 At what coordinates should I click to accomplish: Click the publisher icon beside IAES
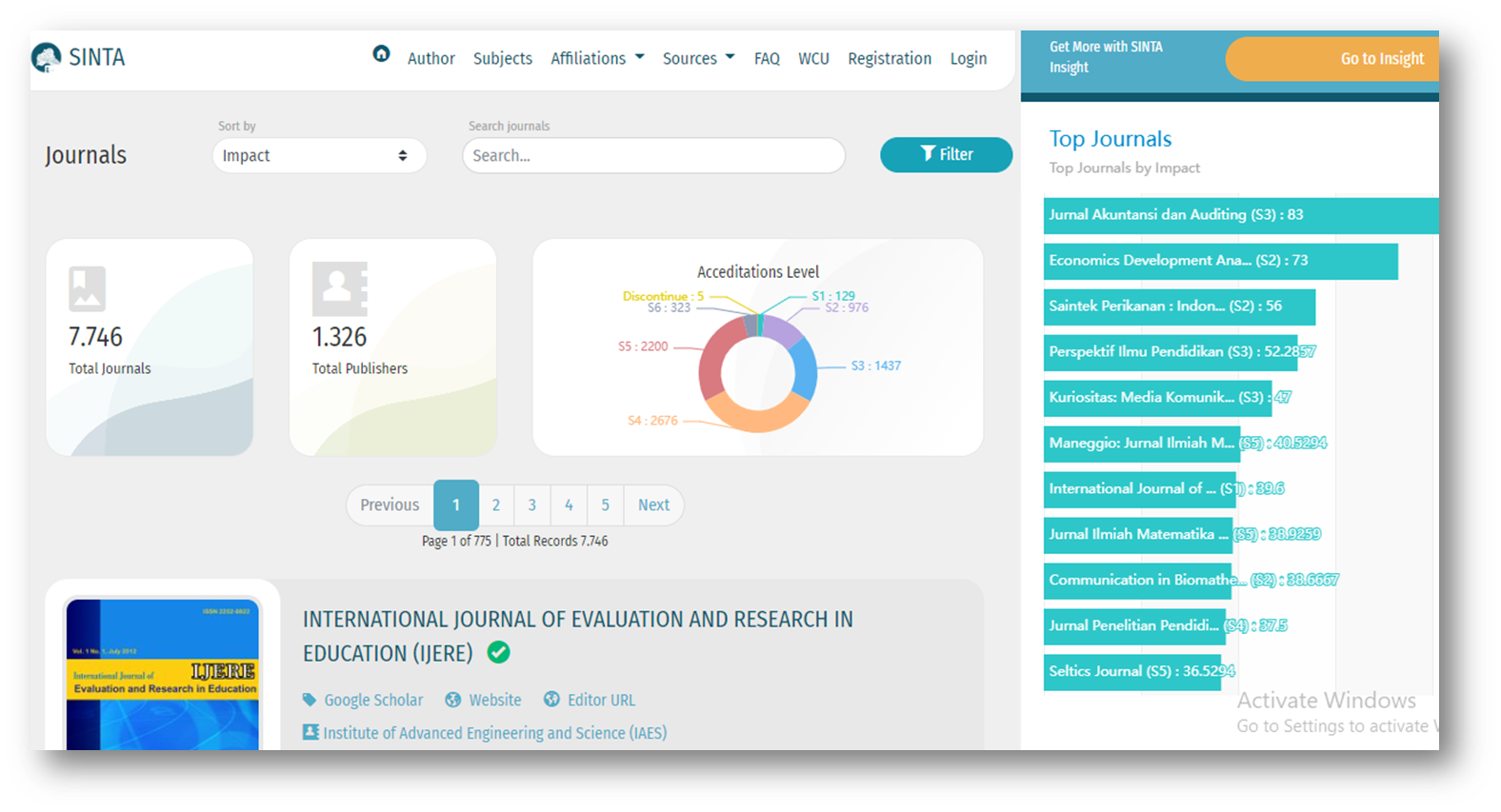[x=310, y=732]
